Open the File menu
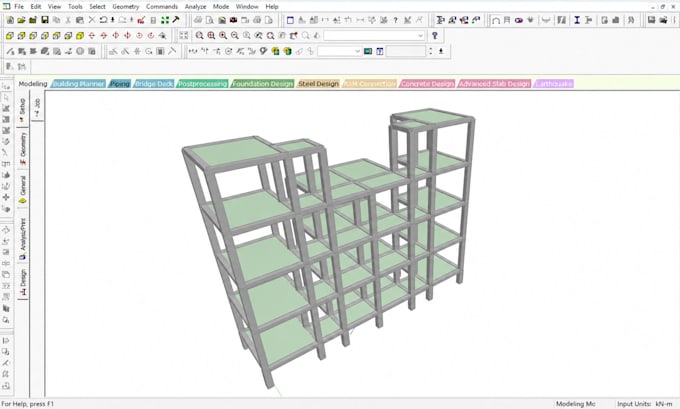680x409 pixels. 19,7
